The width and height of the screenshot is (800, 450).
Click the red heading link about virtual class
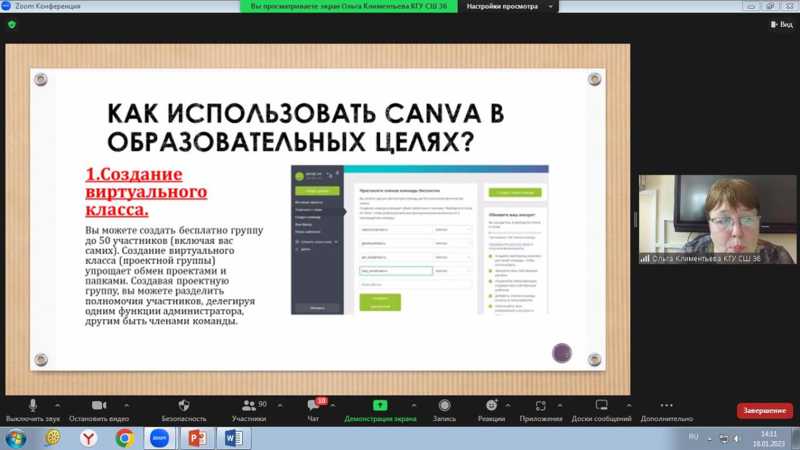[x=146, y=192]
